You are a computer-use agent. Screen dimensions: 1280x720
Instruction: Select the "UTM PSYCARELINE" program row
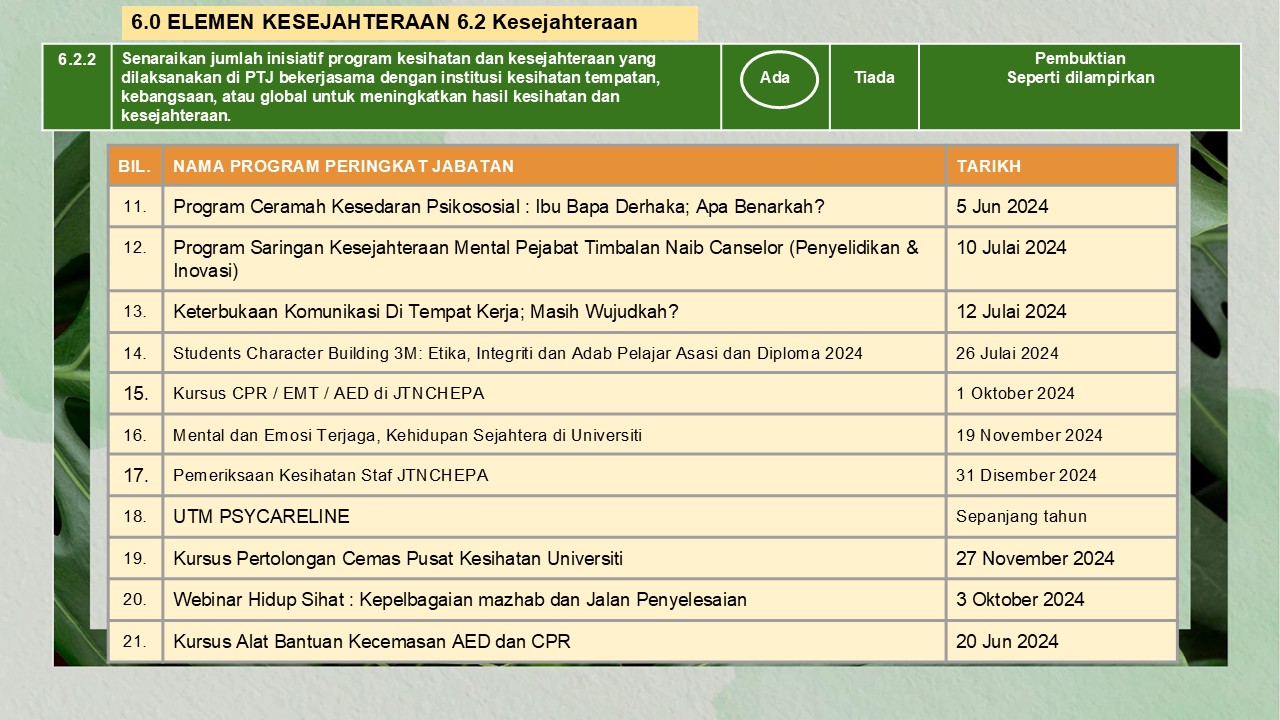coord(261,517)
